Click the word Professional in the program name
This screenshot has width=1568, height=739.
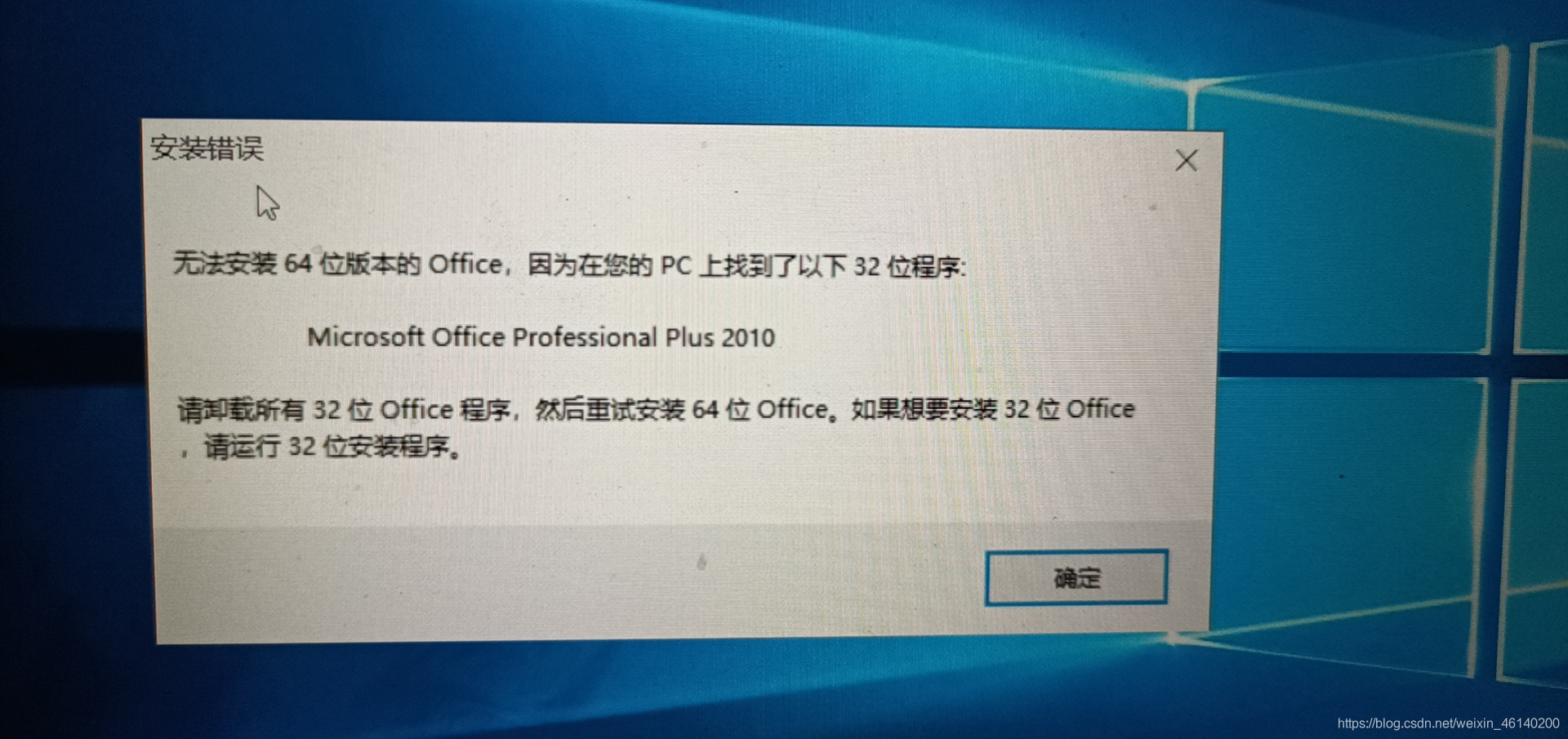coord(585,337)
